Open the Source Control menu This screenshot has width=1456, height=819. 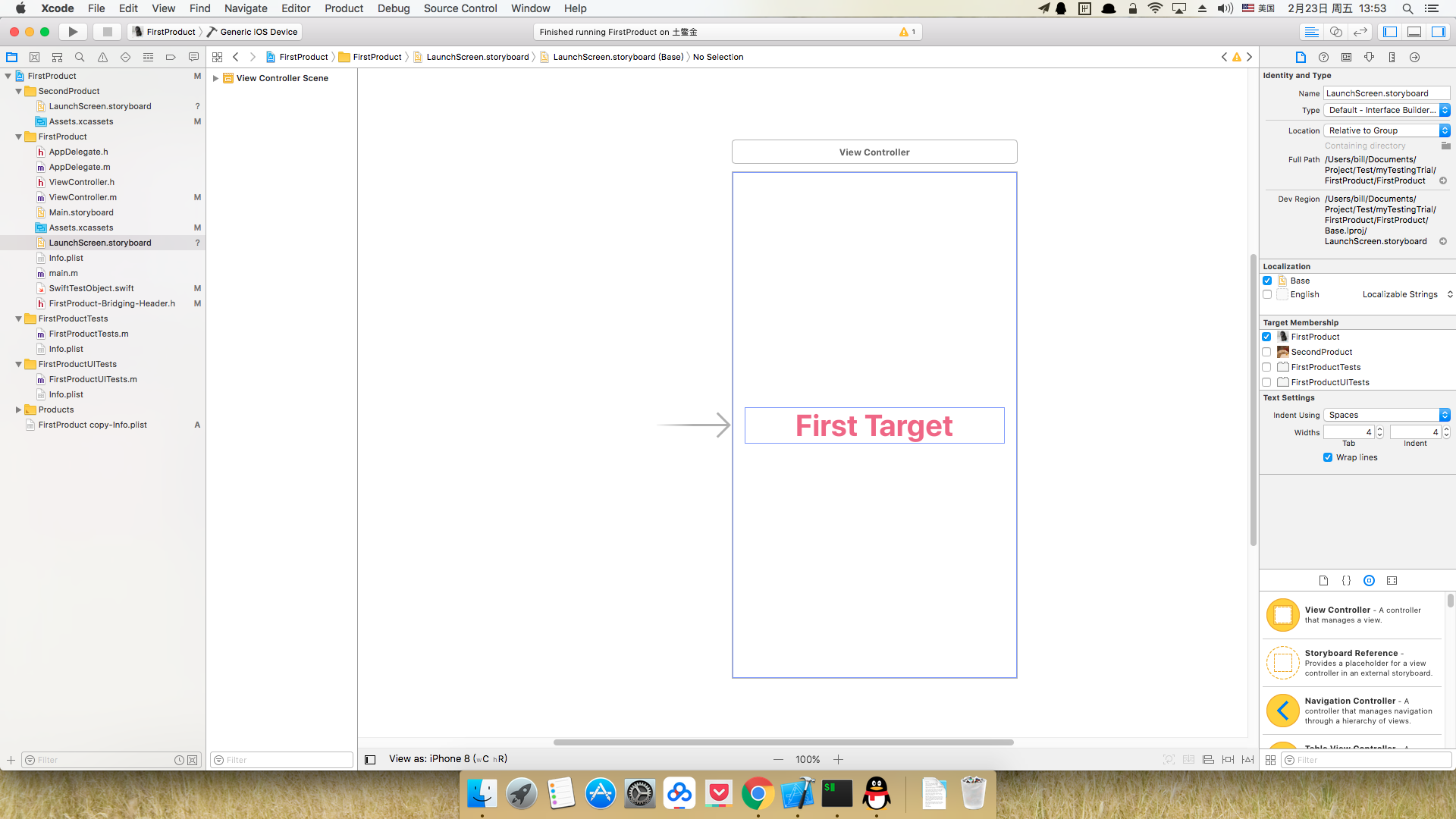click(460, 8)
